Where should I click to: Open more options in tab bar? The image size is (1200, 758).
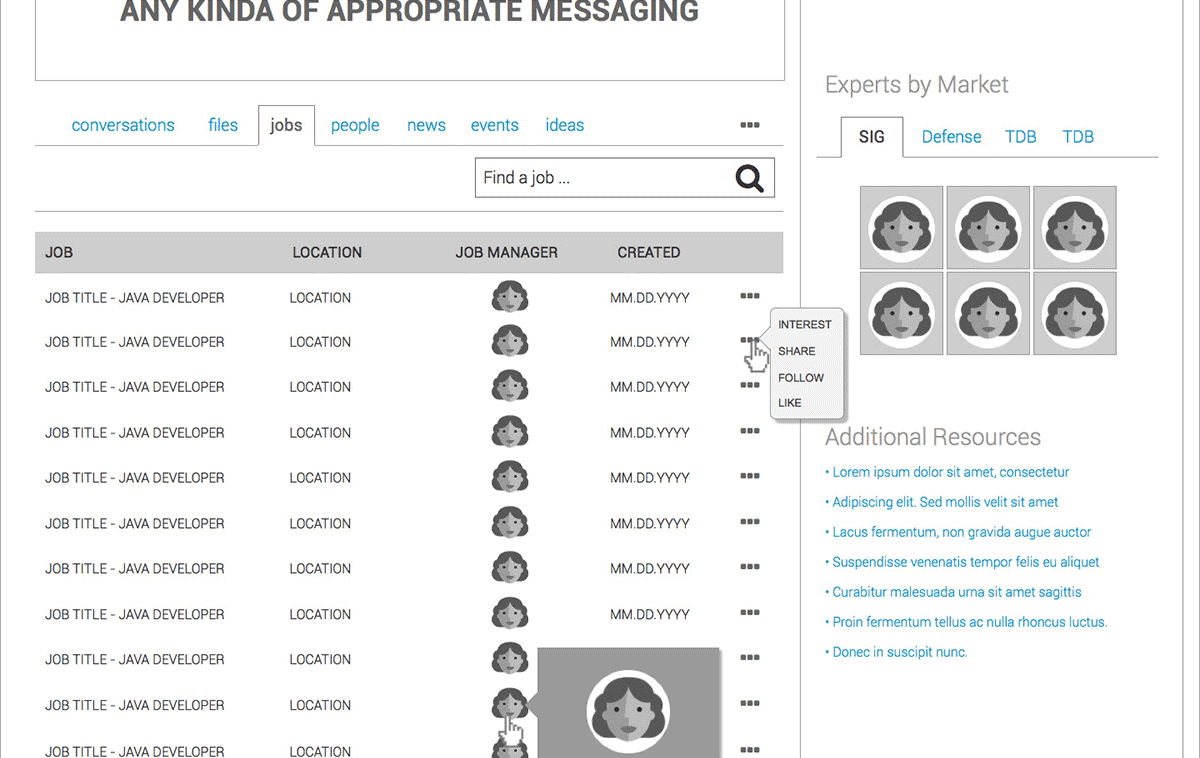[x=749, y=125]
